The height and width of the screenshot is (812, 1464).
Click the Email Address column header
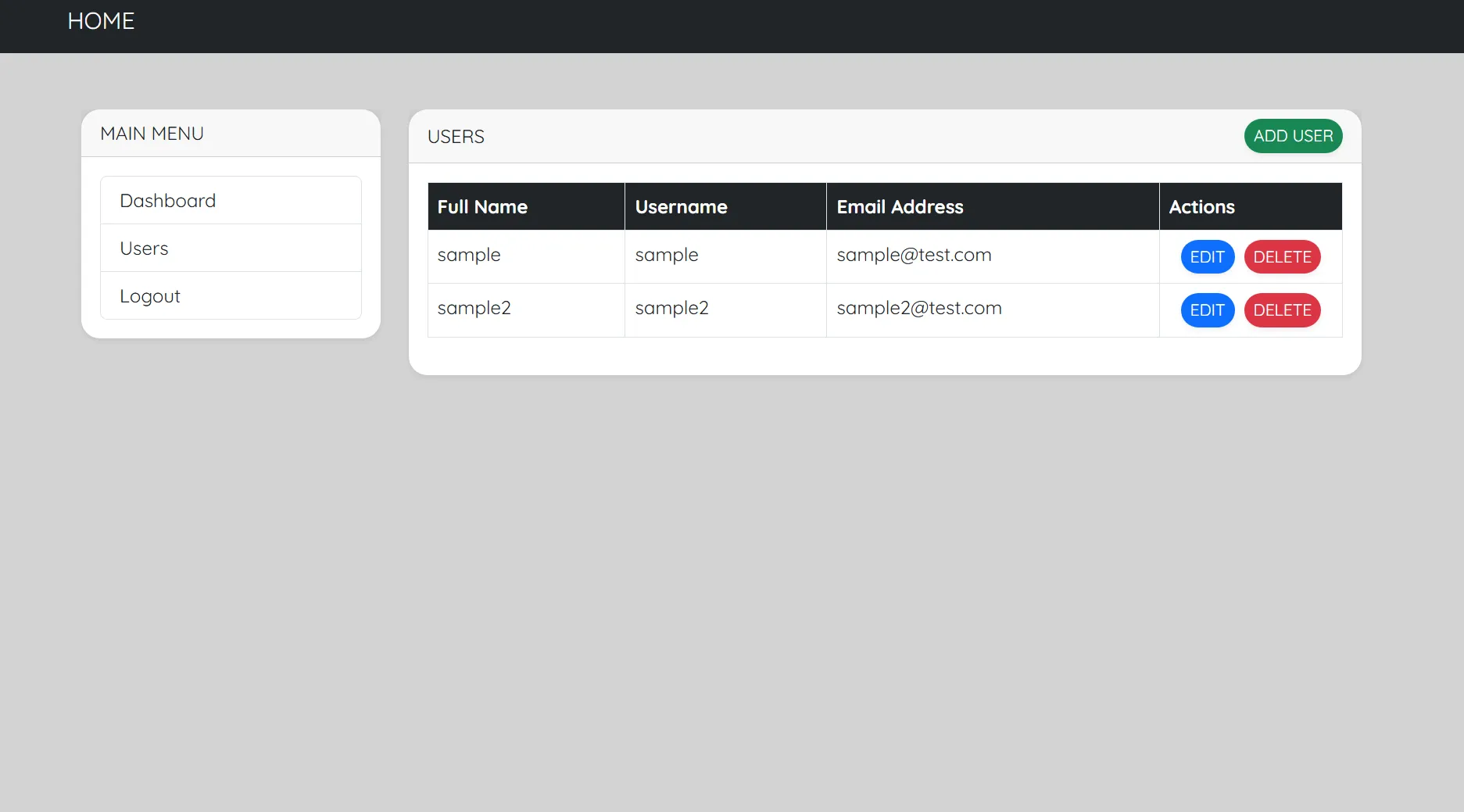tap(993, 207)
